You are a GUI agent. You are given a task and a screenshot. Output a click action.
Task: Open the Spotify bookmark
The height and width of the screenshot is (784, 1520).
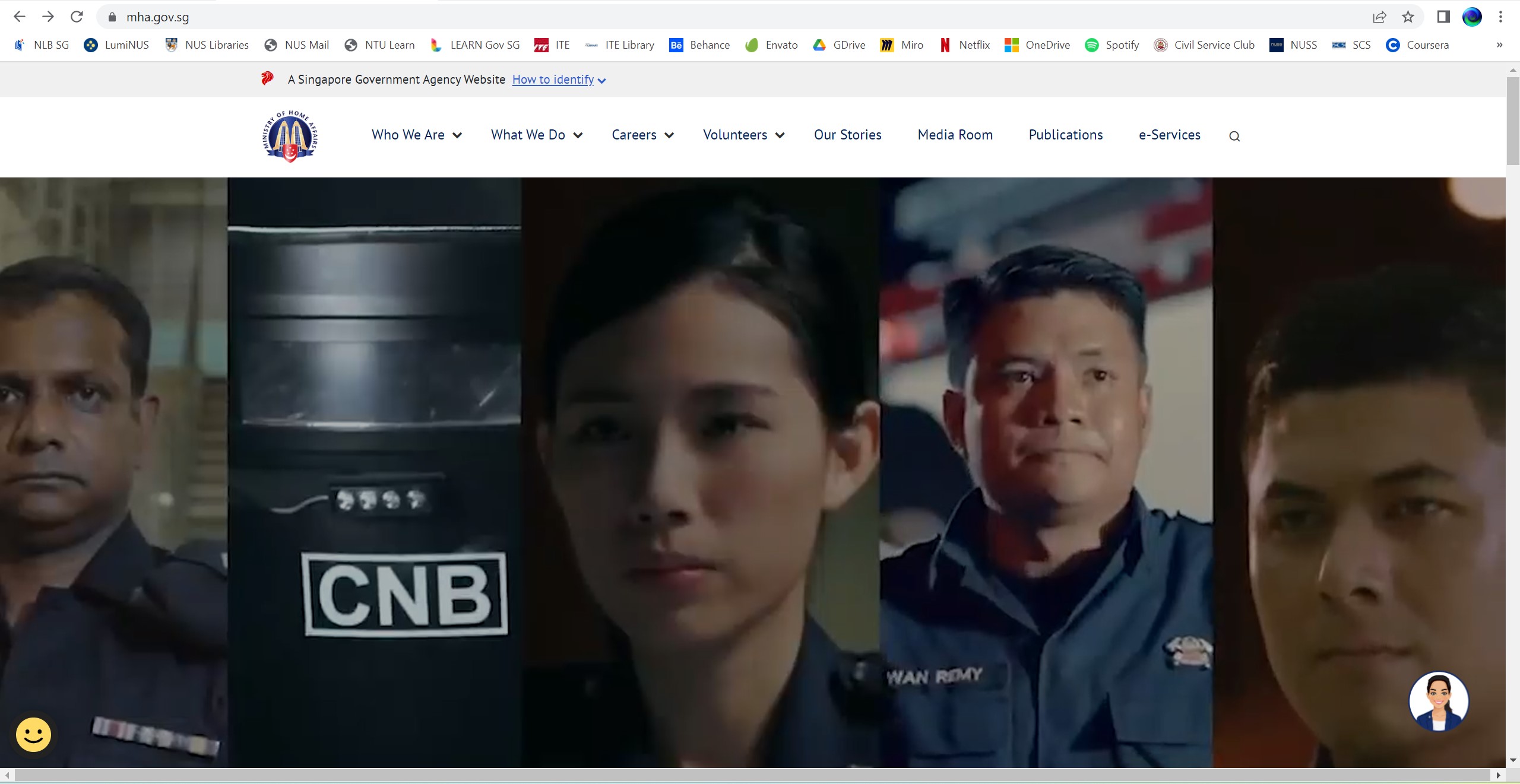(x=1111, y=45)
